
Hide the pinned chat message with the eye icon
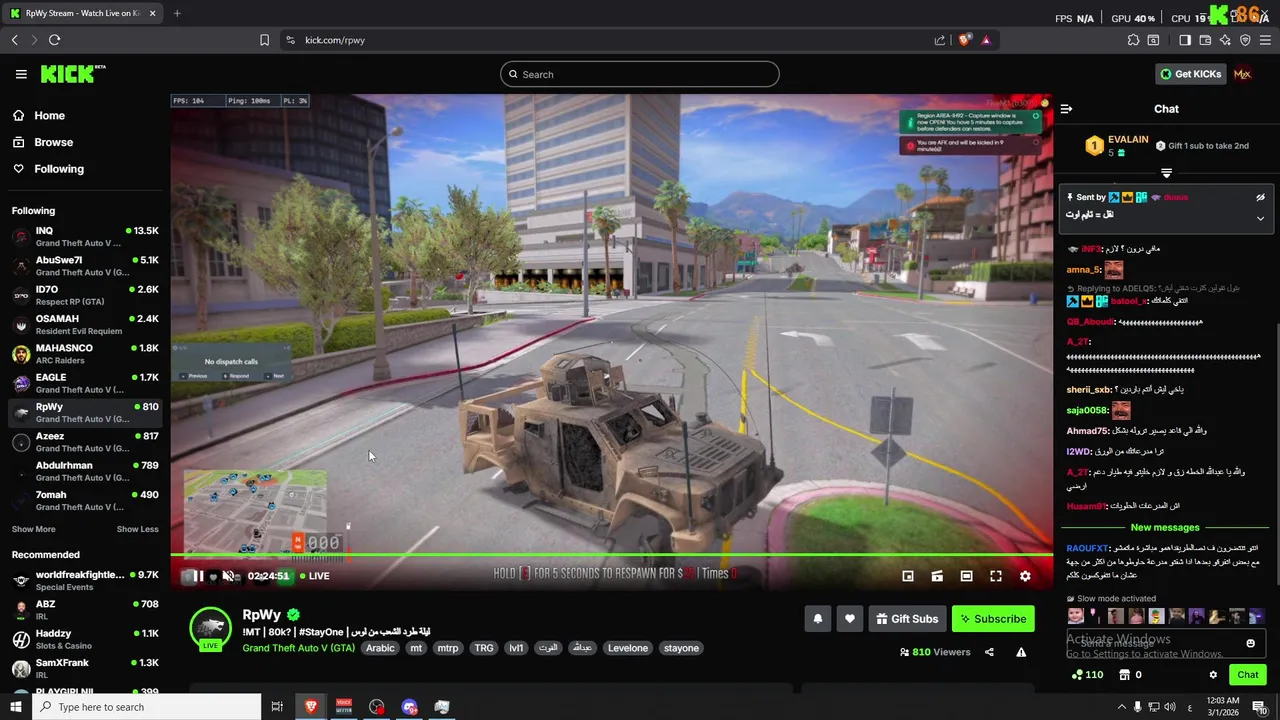(x=1260, y=198)
